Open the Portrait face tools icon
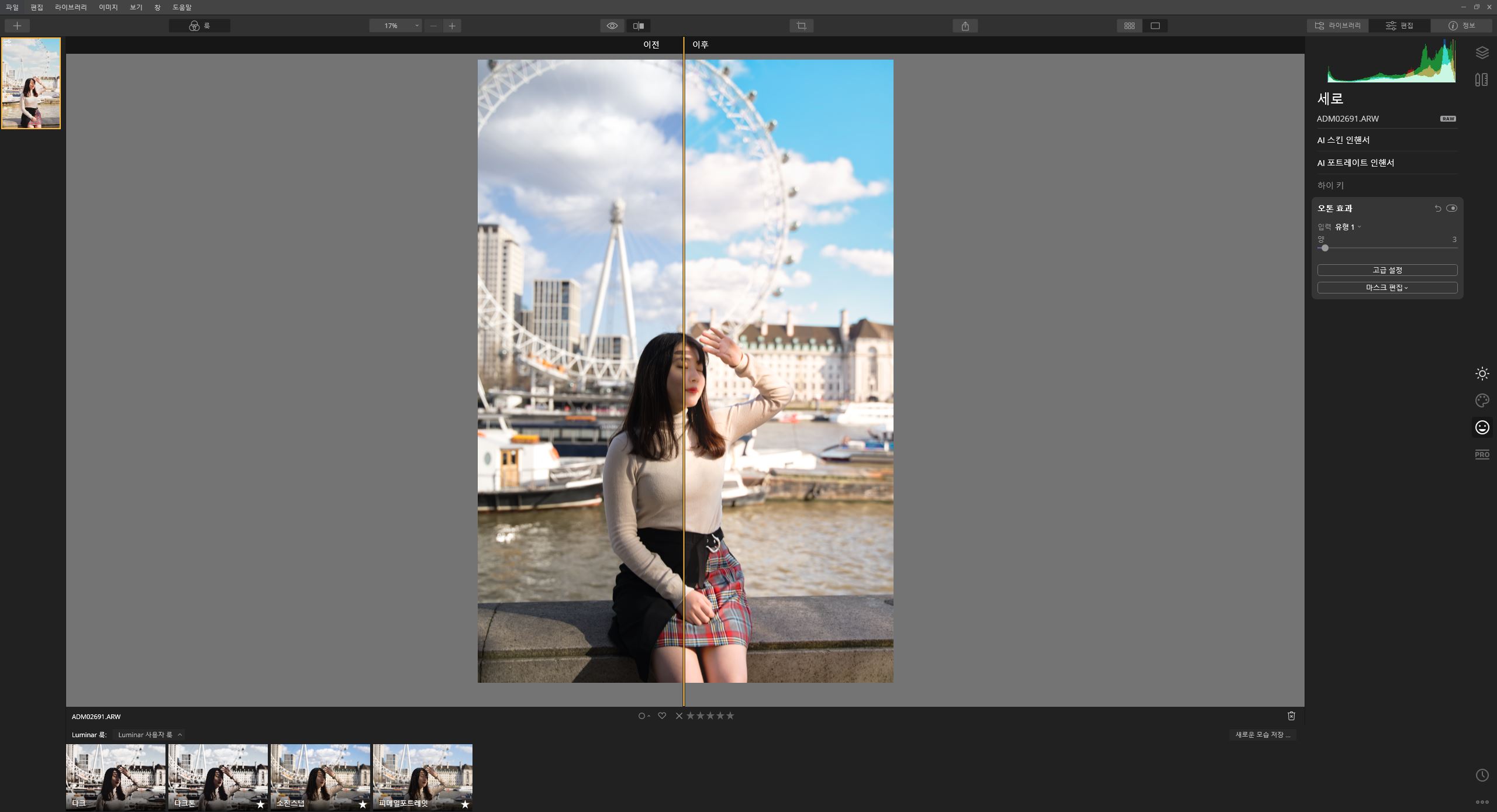The width and height of the screenshot is (1497, 812). 1482,427
